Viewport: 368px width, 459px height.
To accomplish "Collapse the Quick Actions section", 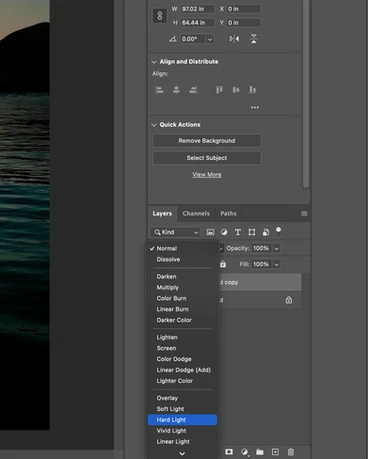I will click(x=154, y=125).
